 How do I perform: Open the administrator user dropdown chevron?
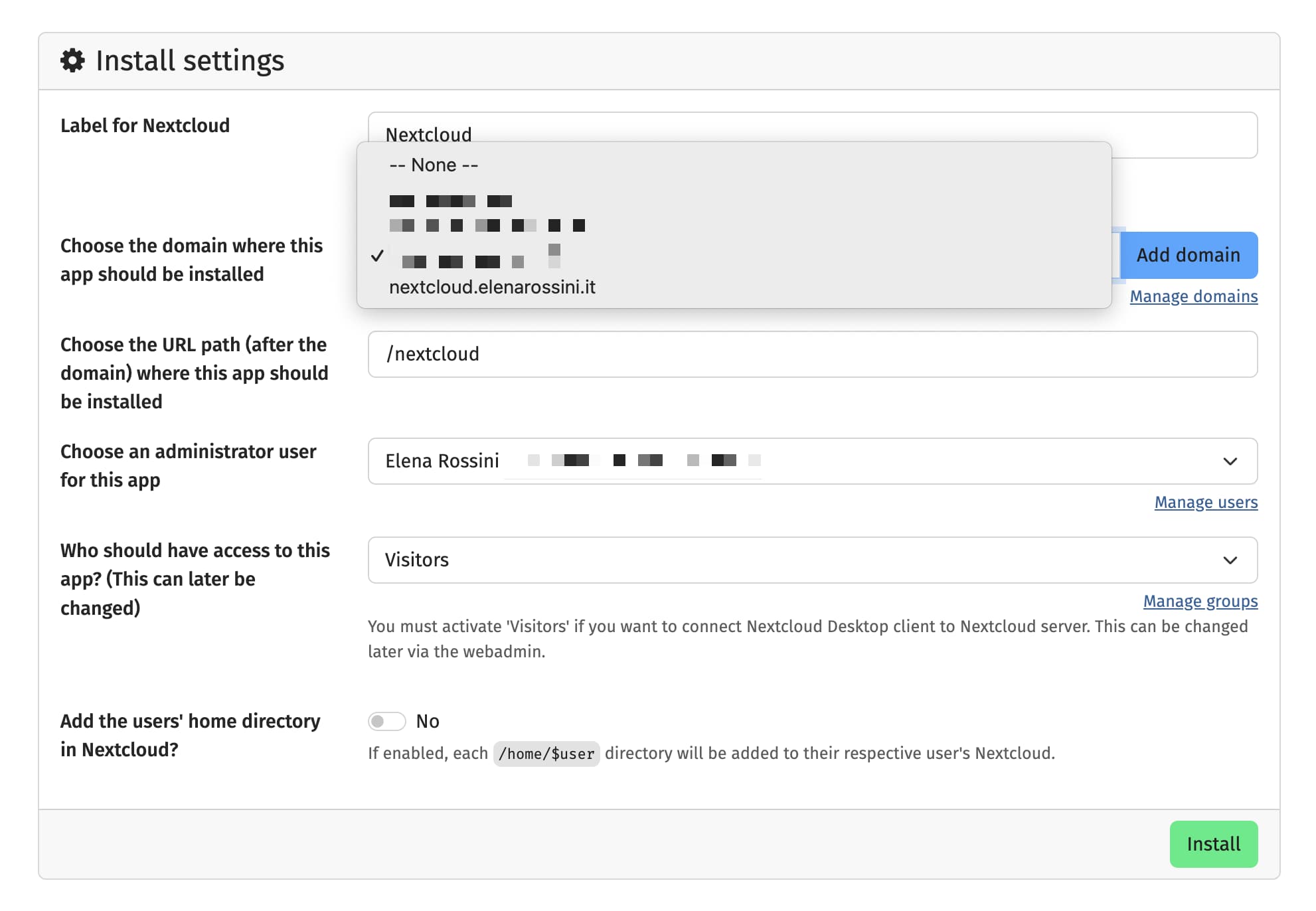point(1232,461)
